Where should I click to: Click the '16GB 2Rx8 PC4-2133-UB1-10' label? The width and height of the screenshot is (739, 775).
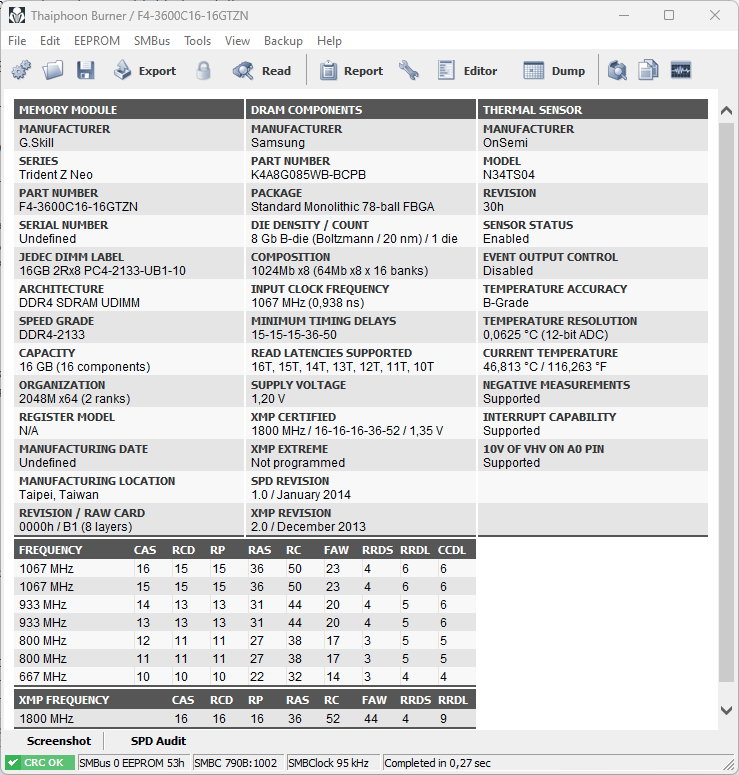(x=102, y=271)
